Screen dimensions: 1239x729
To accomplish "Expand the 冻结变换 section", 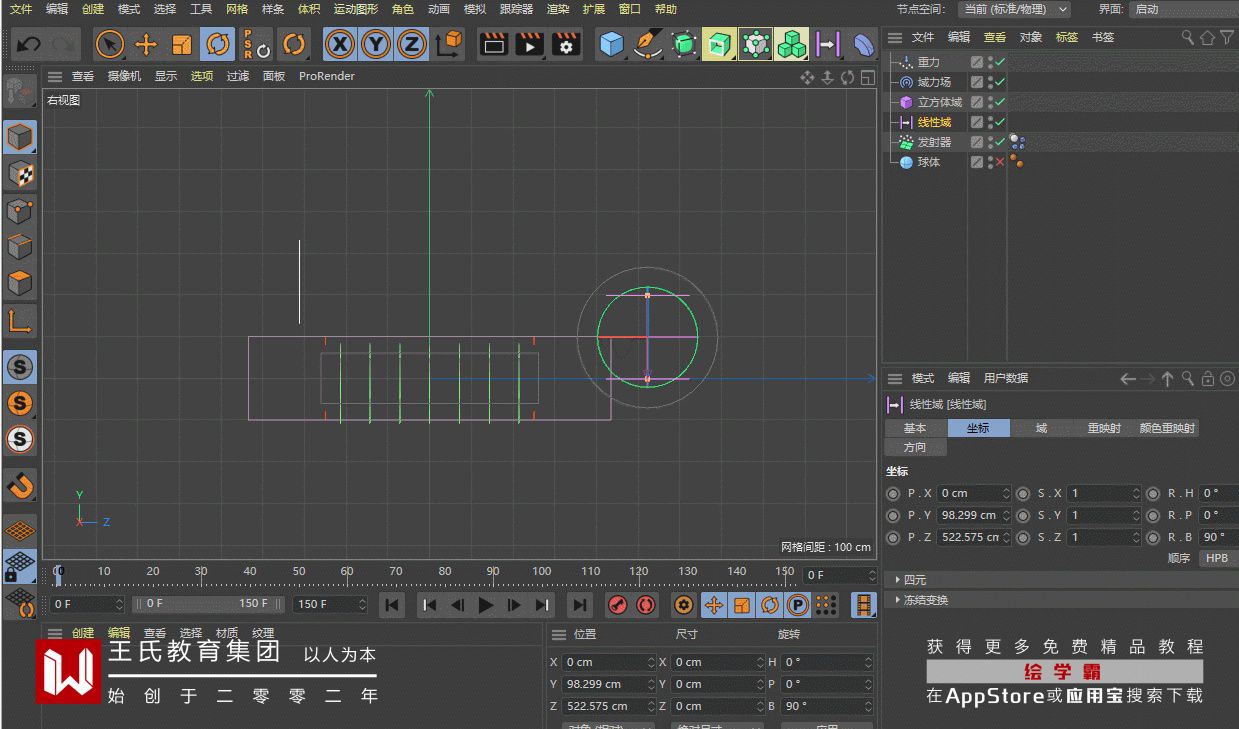I will click(x=925, y=600).
